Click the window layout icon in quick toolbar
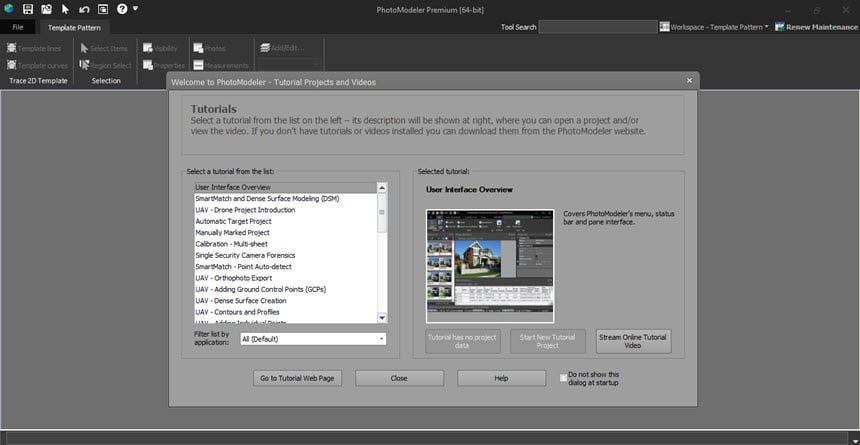 [x=103, y=9]
